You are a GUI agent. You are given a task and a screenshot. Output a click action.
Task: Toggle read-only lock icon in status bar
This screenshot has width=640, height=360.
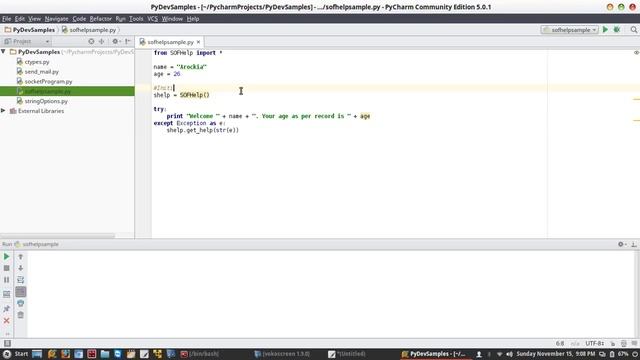click(x=613, y=344)
